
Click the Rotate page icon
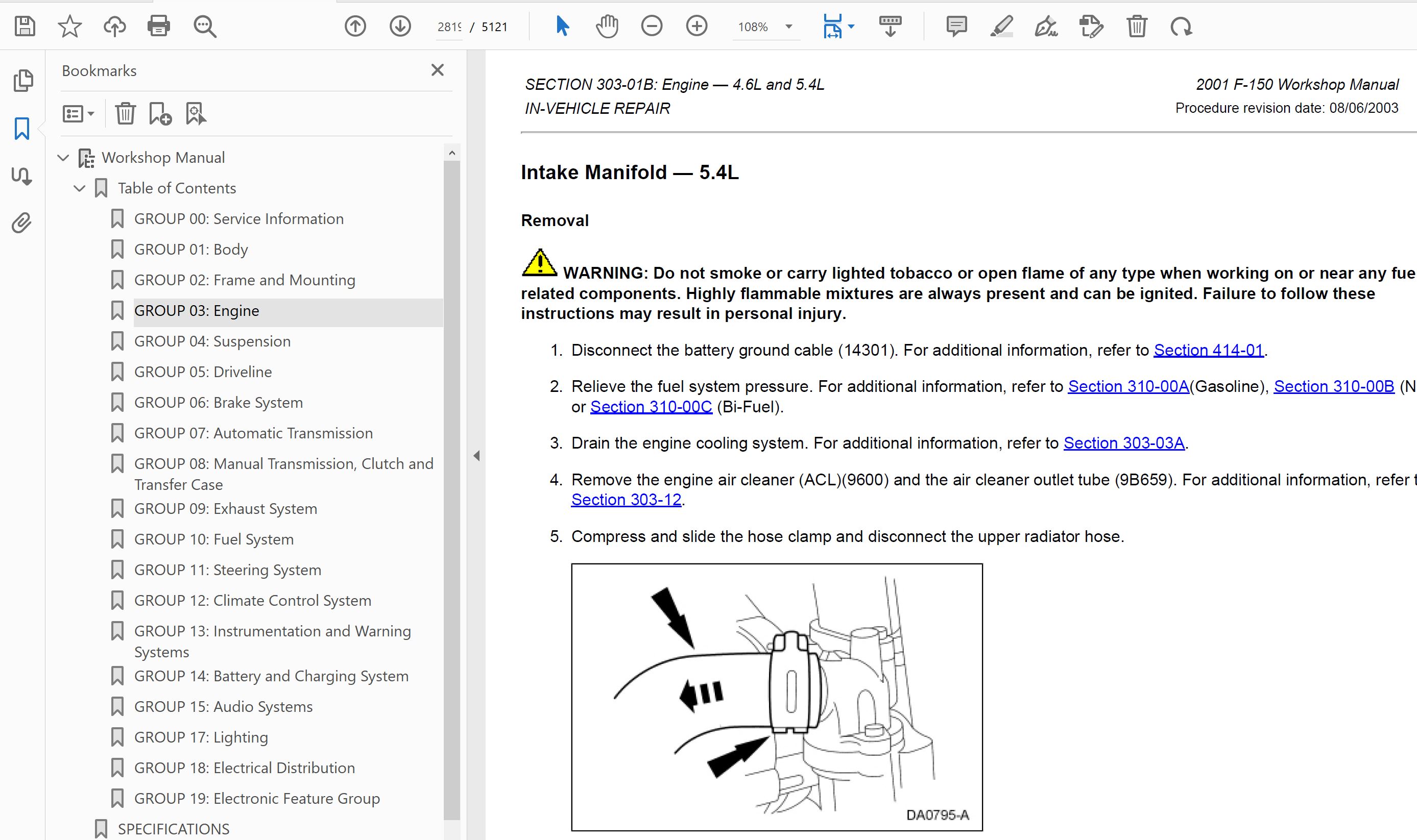tap(1181, 26)
